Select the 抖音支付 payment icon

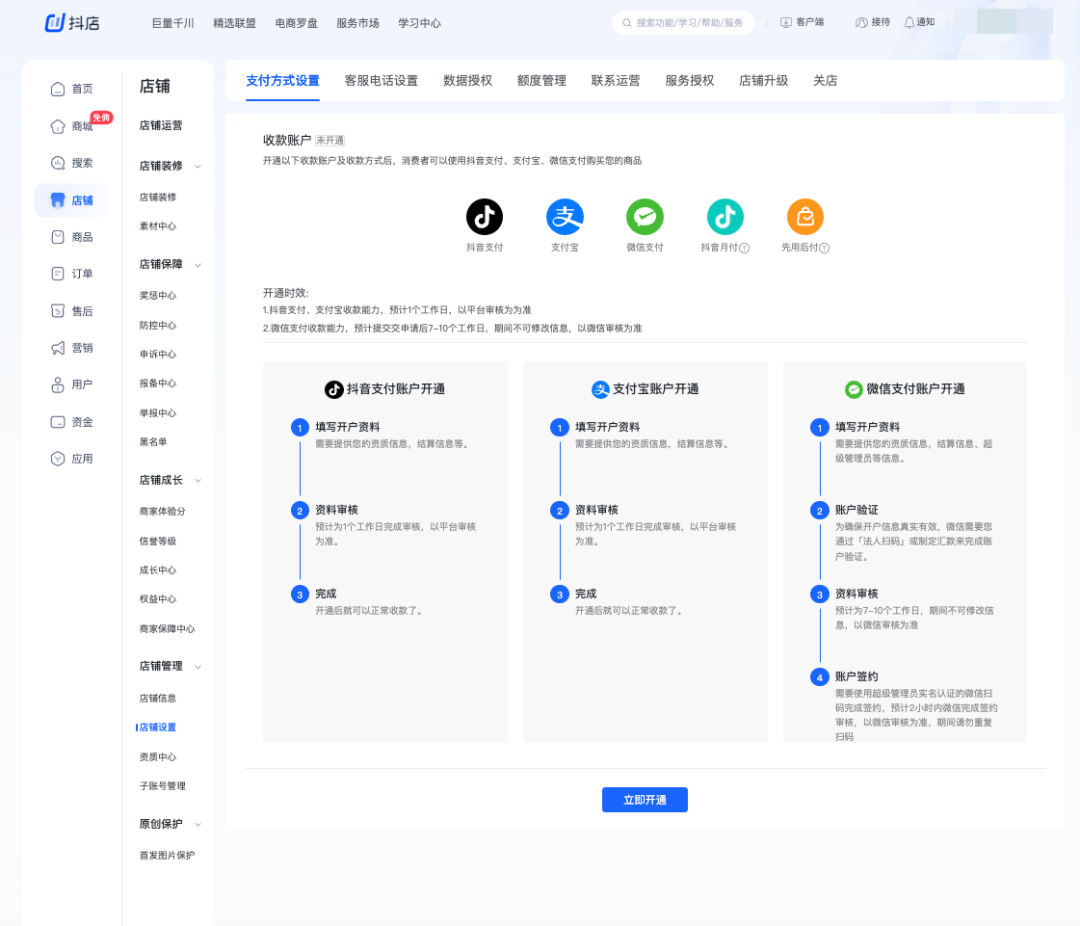[x=484, y=216]
